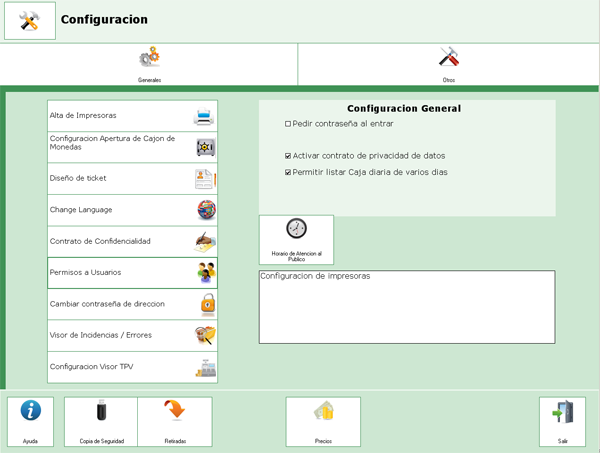Click the users icon in Permisos a Usuarios
This screenshot has width=600, height=453.
[x=206, y=273]
